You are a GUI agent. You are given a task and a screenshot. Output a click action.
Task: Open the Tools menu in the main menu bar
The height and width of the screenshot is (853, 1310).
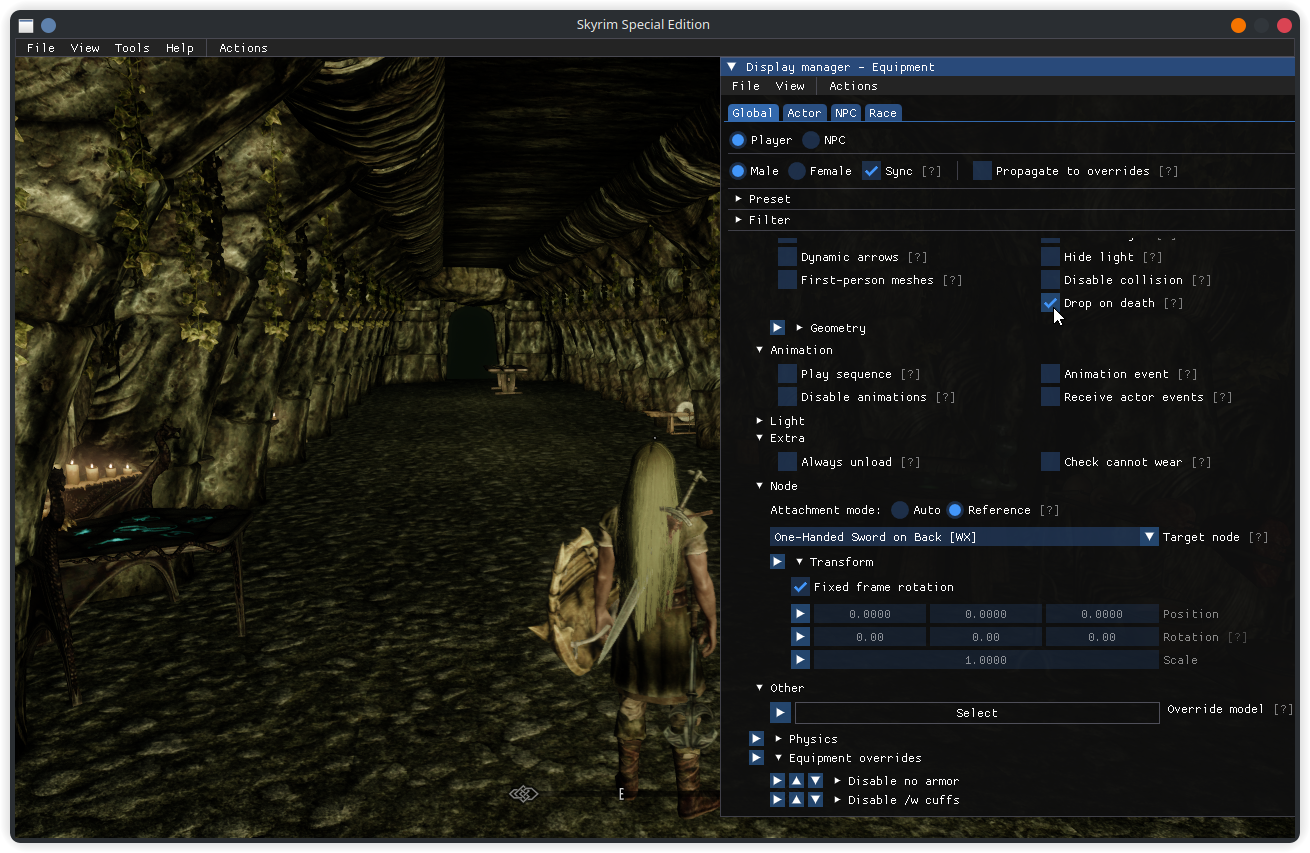[132, 48]
